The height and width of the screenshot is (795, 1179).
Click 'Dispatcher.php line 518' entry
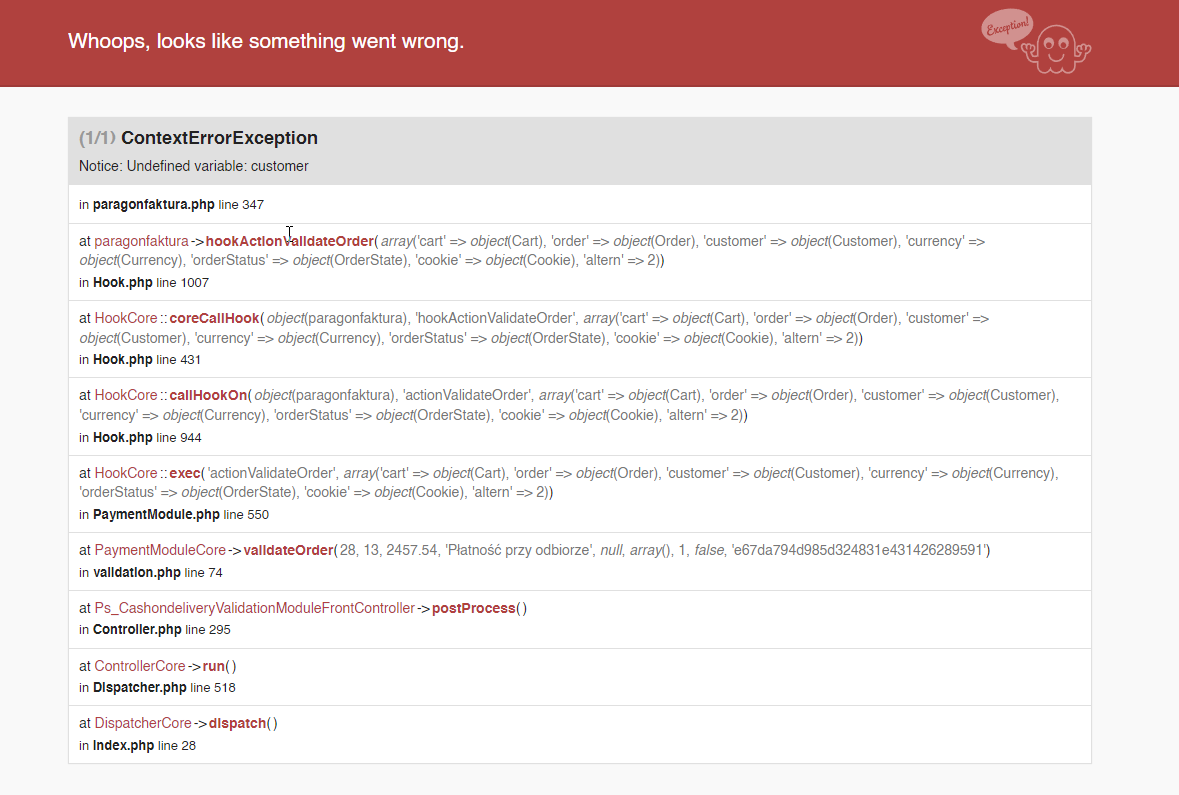157,687
